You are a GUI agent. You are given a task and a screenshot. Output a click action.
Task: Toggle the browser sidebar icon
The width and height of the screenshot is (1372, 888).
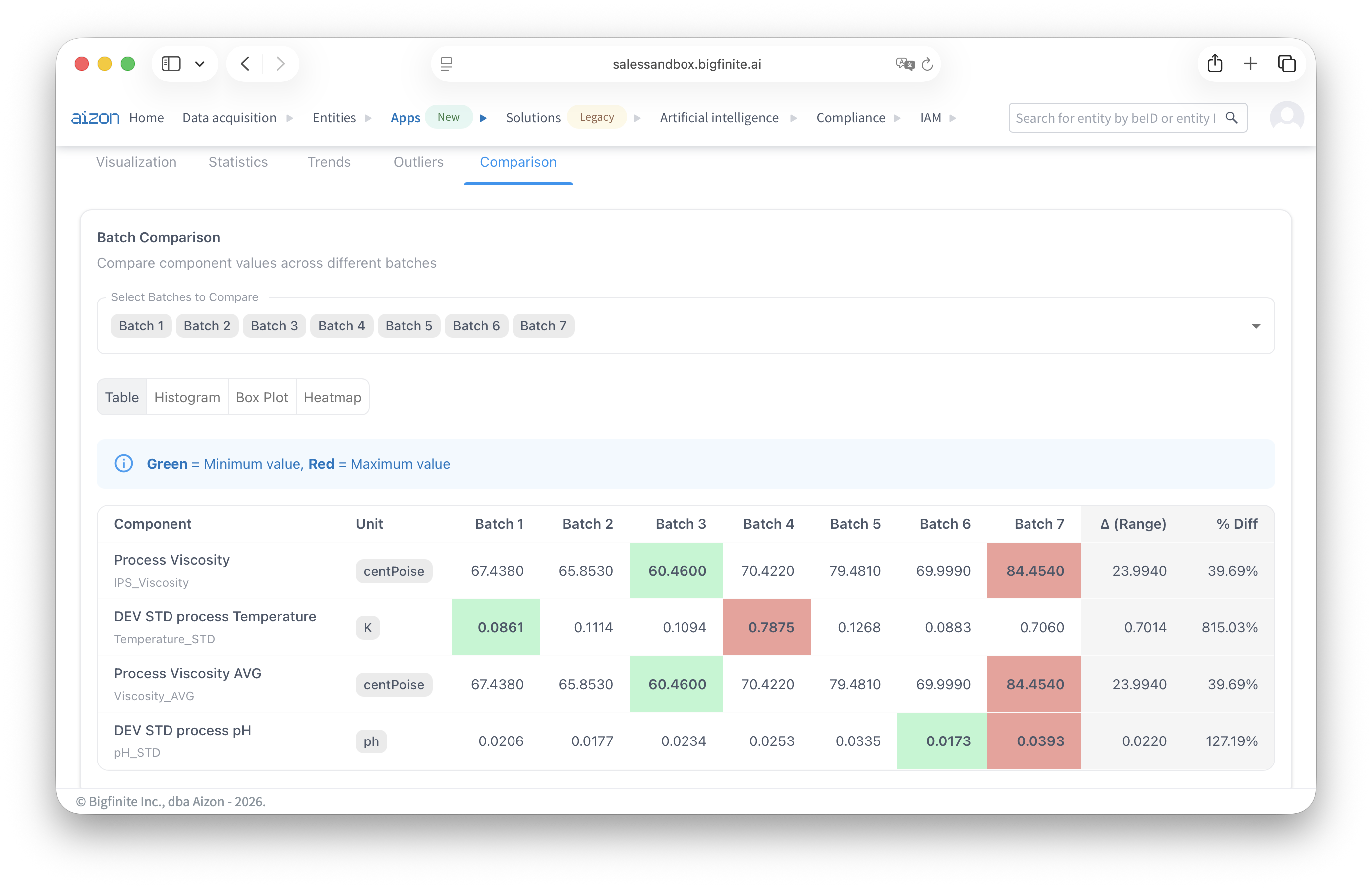coord(171,63)
